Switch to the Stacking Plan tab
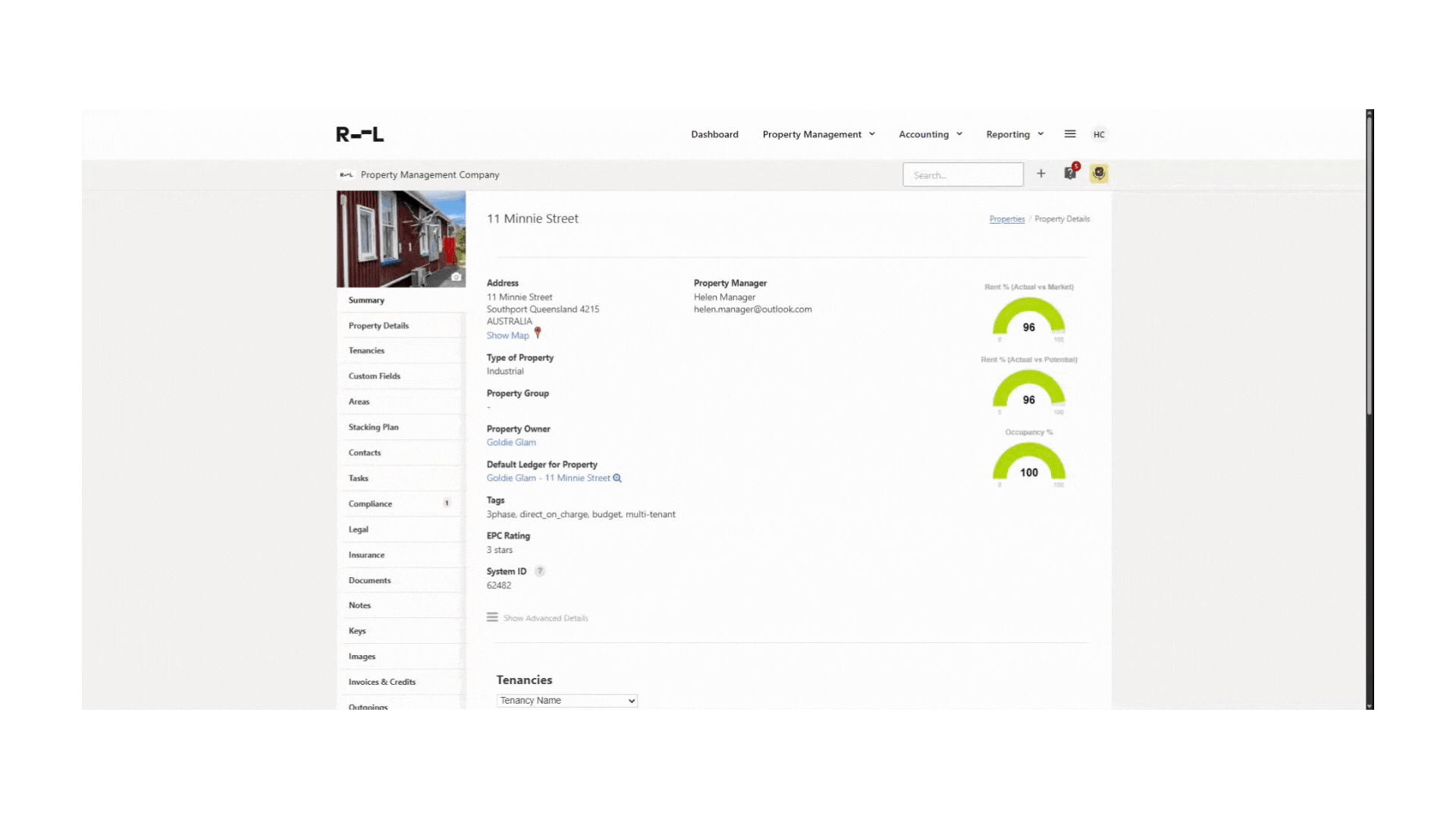Screen dimensions: 1456x819 (373, 427)
